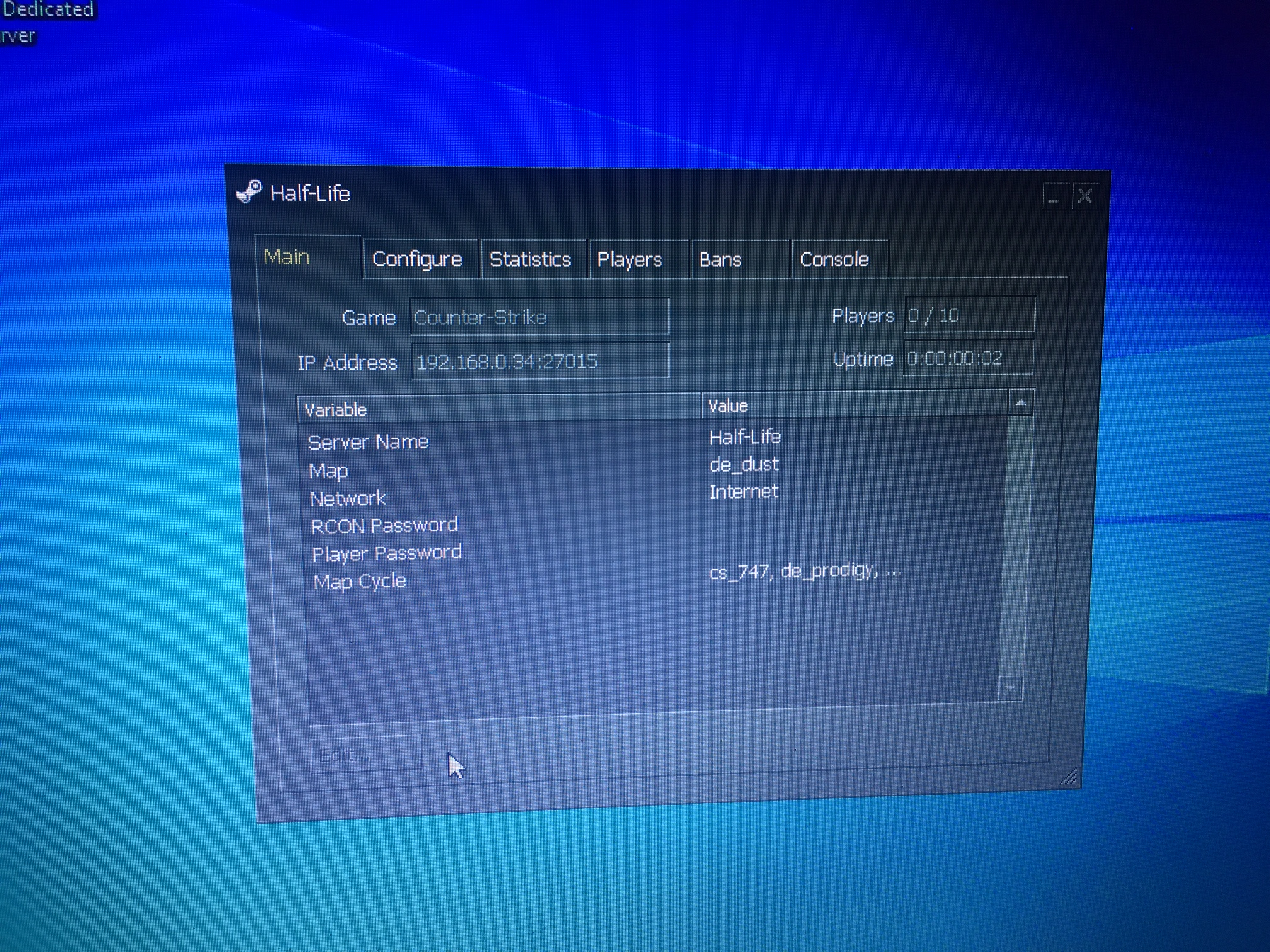
Task: Select the Map Cycle row
Action: (x=360, y=581)
